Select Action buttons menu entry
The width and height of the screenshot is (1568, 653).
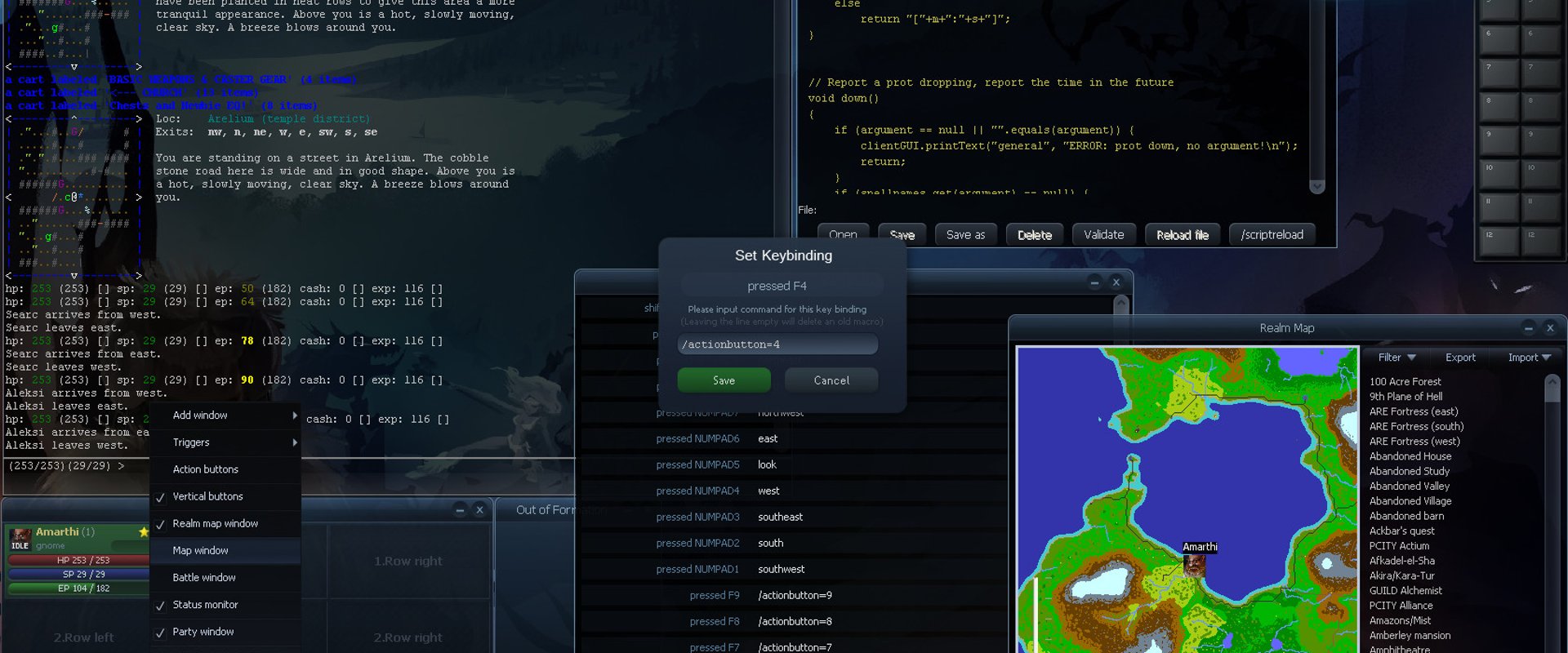tap(206, 469)
